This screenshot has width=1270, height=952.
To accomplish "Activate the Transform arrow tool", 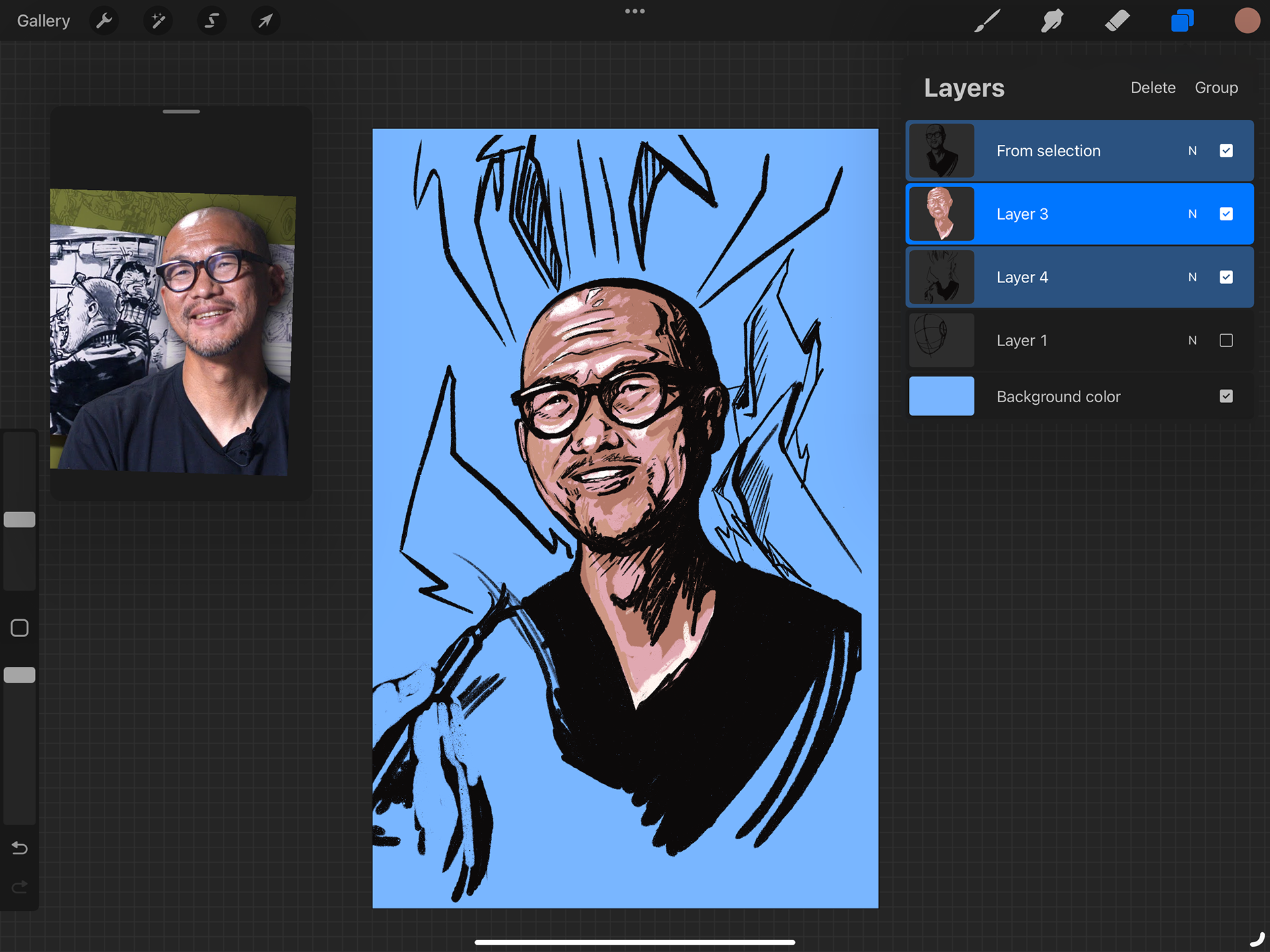I will (265, 21).
